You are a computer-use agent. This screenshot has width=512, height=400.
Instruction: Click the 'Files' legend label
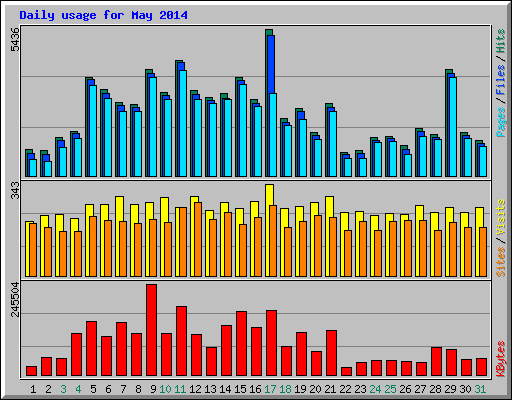(501, 80)
